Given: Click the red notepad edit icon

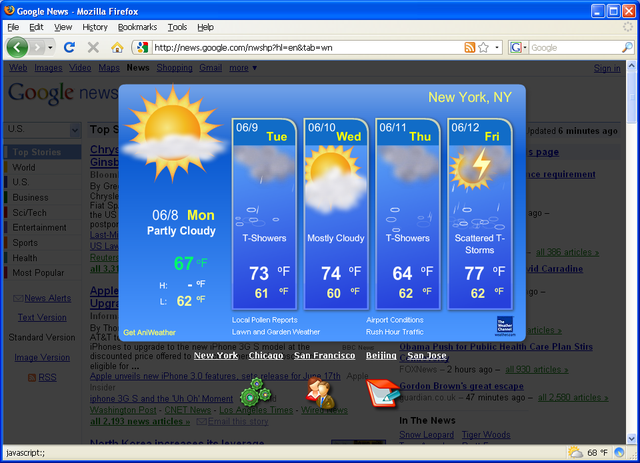Looking at the screenshot, I should (381, 392).
